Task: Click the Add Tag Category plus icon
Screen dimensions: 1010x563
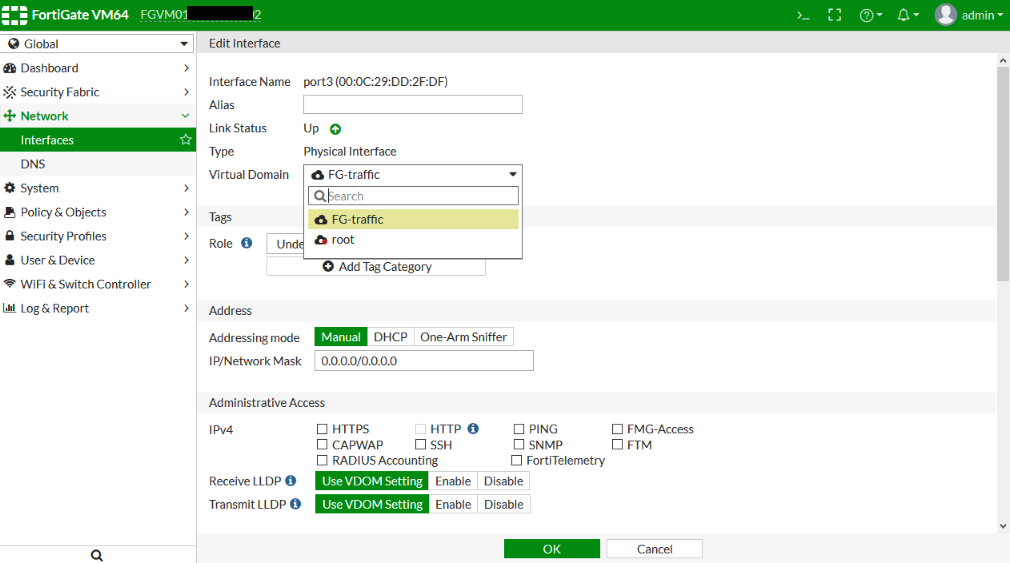Action: (328, 266)
